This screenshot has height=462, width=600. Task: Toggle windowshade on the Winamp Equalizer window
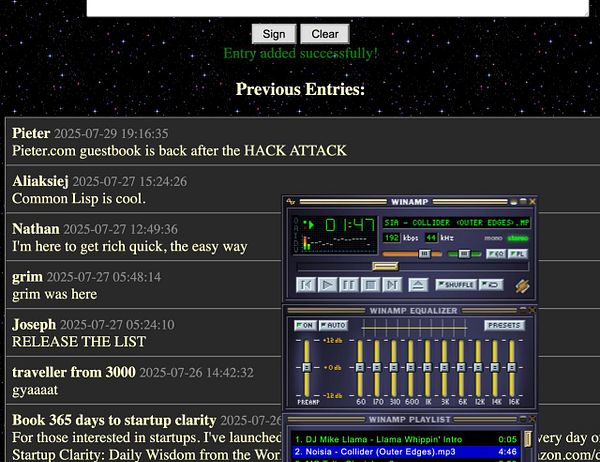523,310
